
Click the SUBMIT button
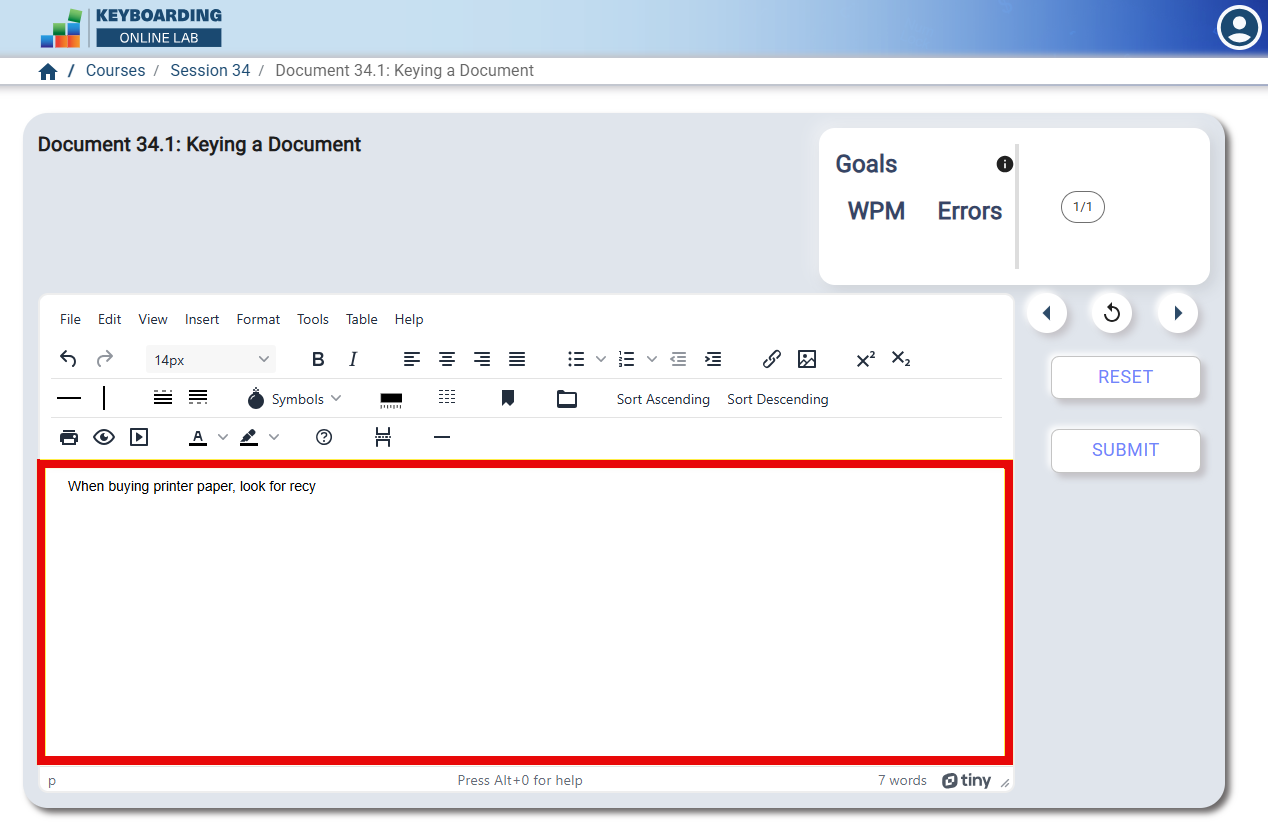tap(1125, 450)
